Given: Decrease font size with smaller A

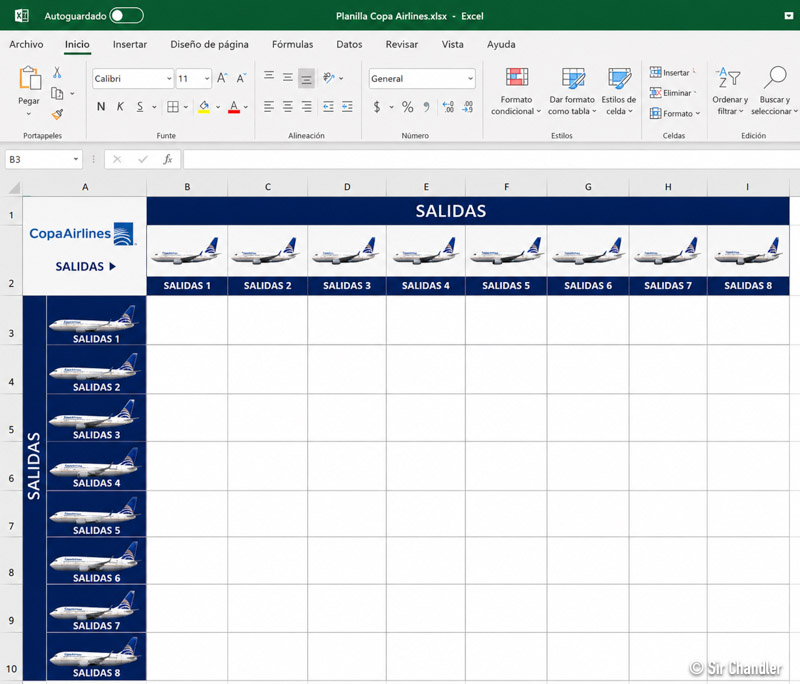Looking at the screenshot, I should 241,78.
